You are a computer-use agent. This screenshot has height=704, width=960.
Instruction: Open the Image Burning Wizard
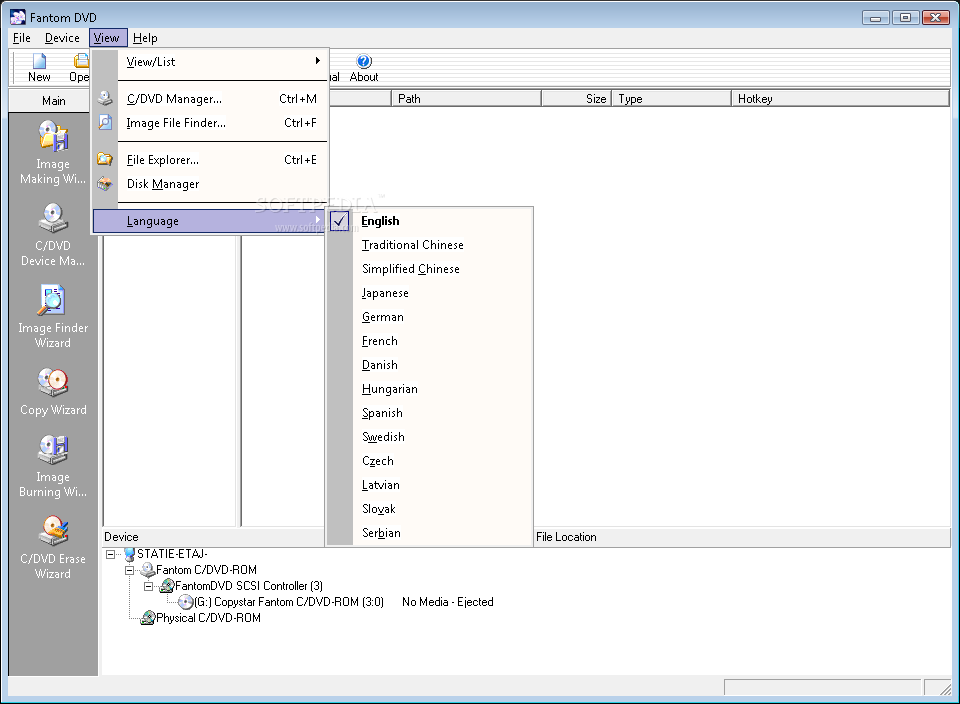[53, 449]
